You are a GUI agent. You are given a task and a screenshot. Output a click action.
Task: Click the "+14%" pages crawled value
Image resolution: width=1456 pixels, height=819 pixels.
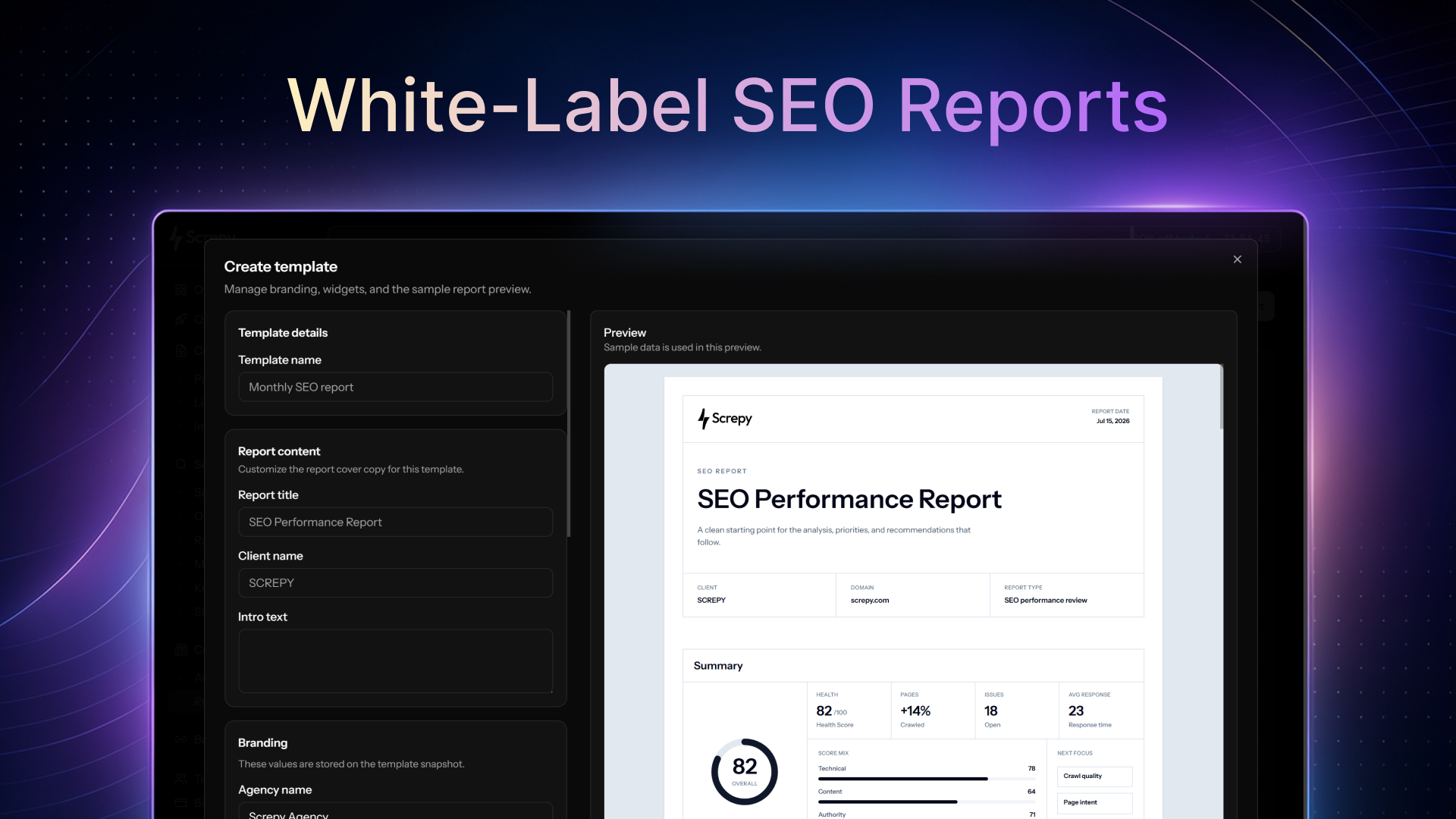(x=915, y=711)
